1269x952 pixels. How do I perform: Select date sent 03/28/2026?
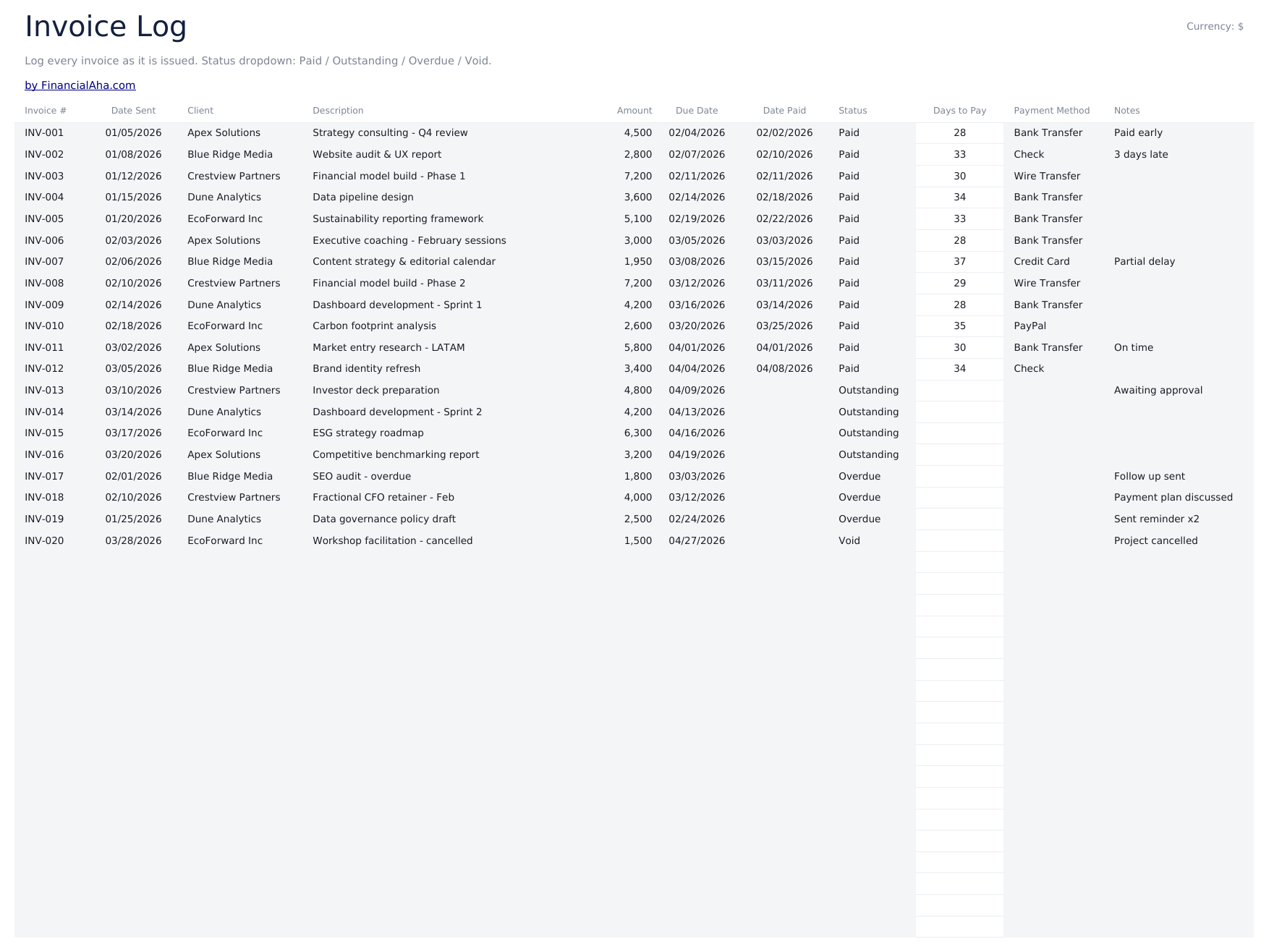click(133, 541)
